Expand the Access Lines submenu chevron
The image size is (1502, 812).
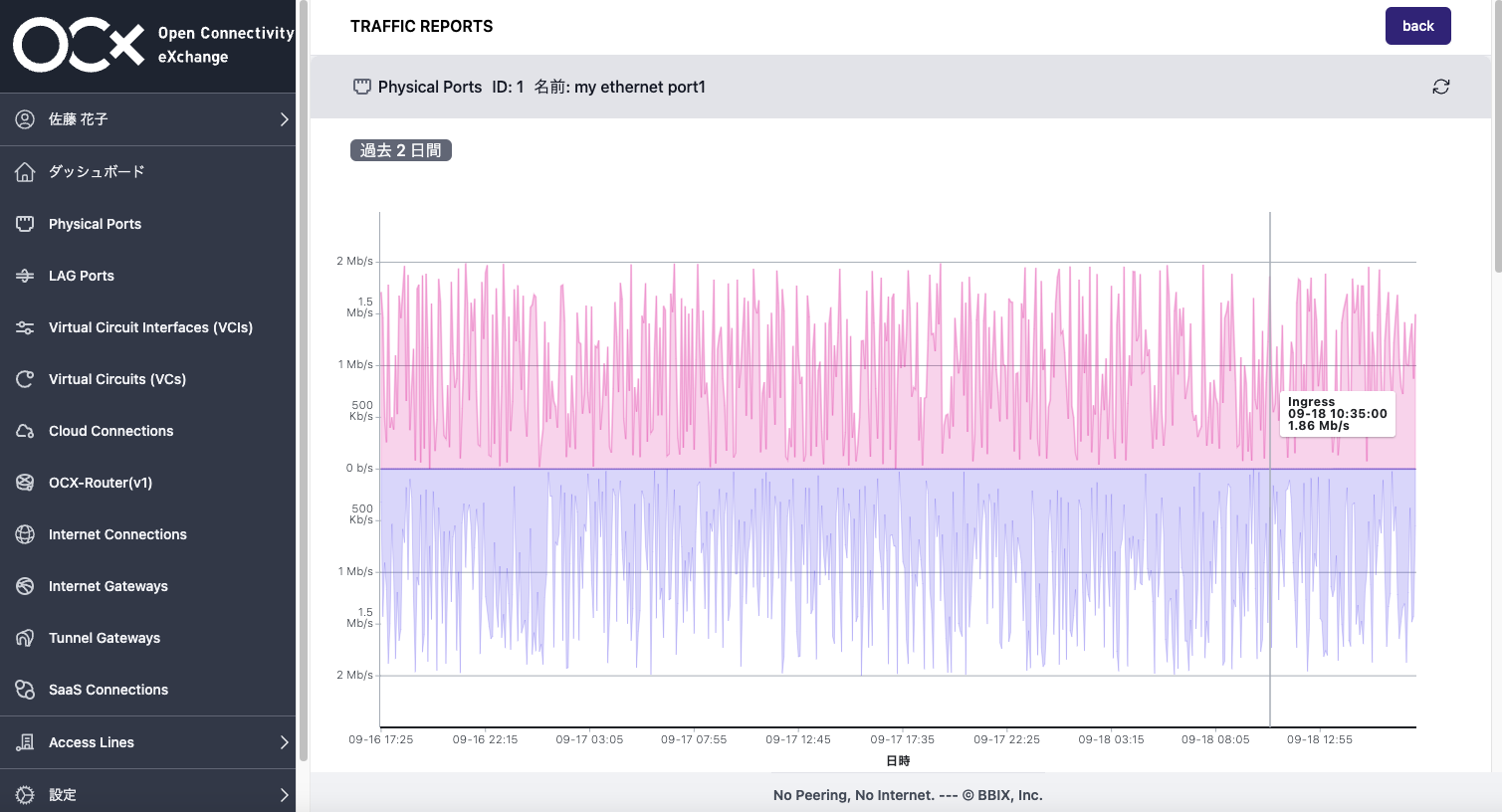[284, 742]
